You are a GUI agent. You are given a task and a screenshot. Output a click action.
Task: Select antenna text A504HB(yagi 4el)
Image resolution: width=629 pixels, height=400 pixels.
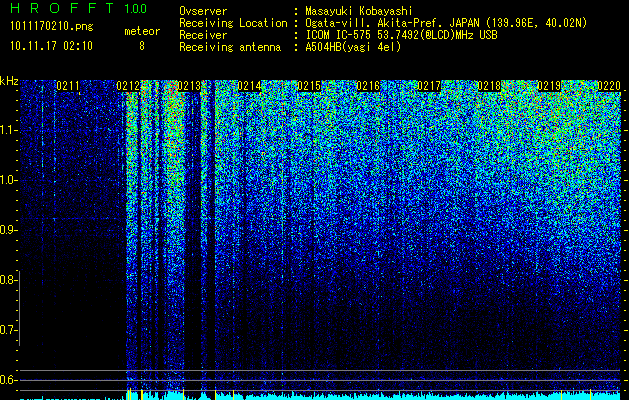pyautogui.click(x=353, y=47)
